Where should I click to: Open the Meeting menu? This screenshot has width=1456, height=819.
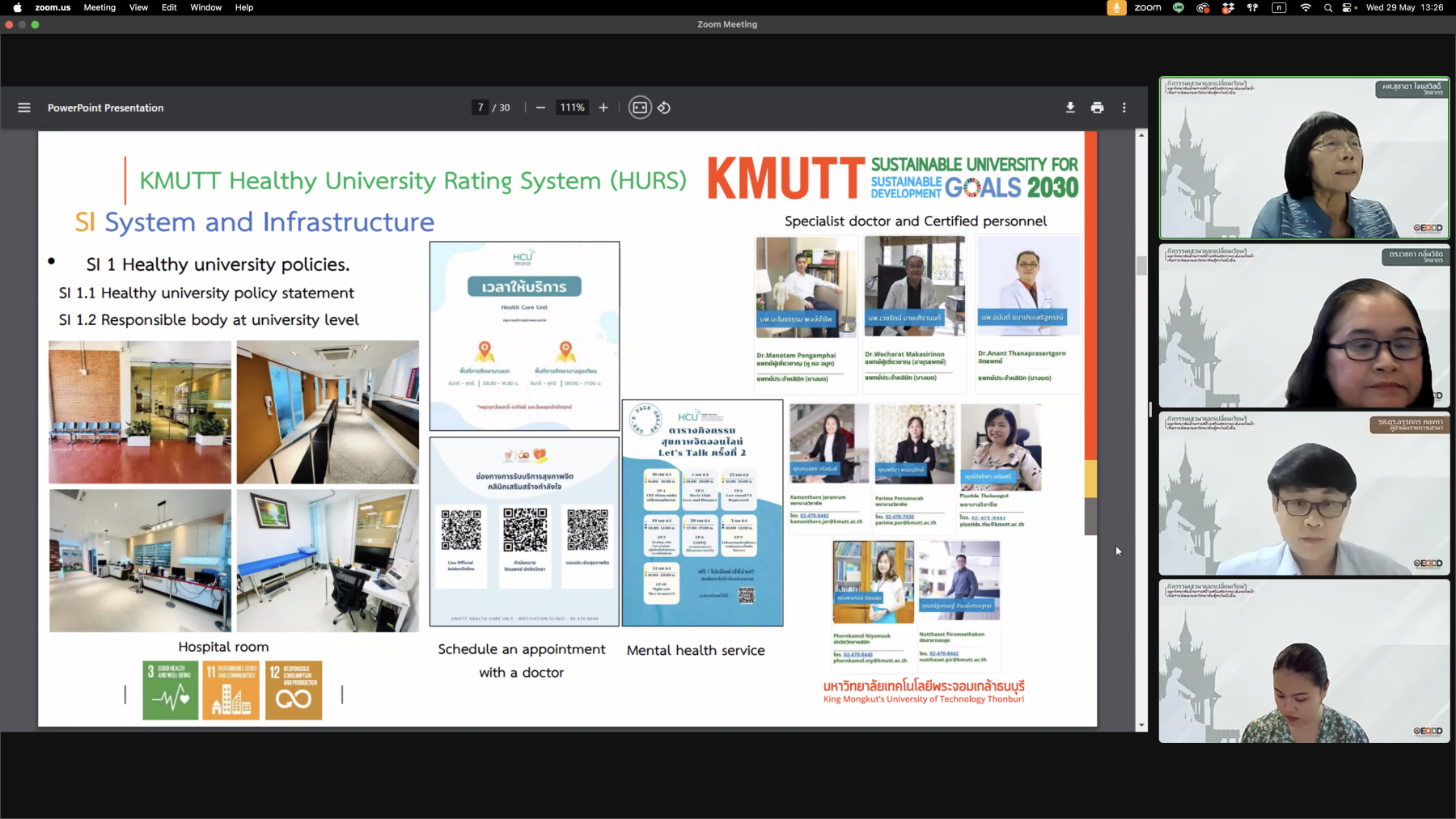(x=99, y=7)
